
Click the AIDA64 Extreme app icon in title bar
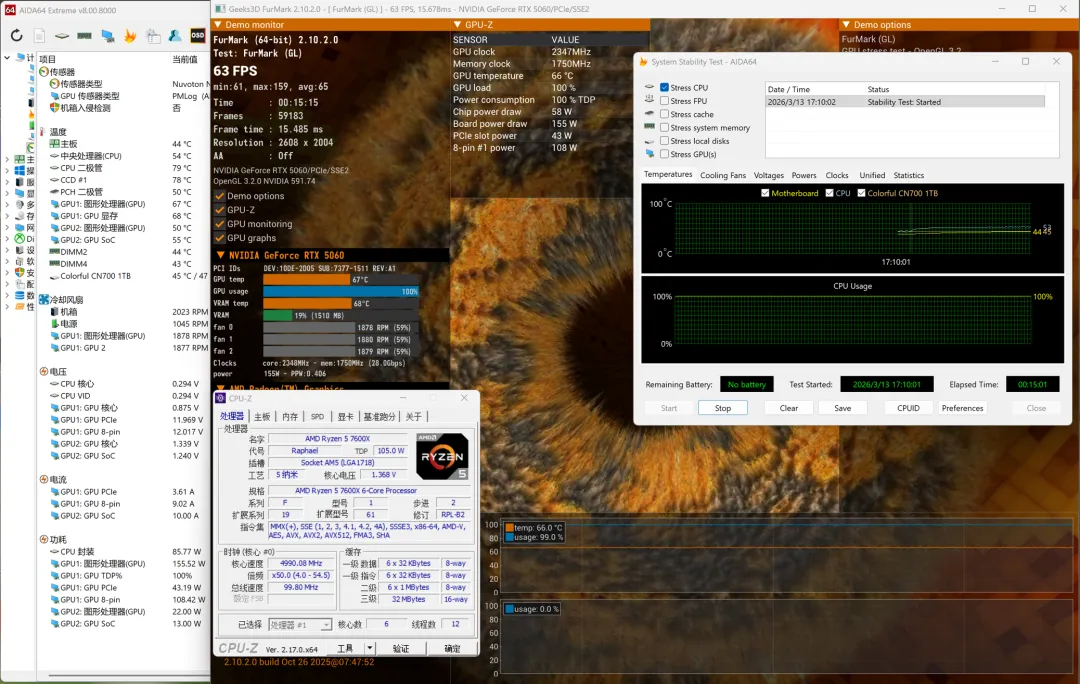10,10
